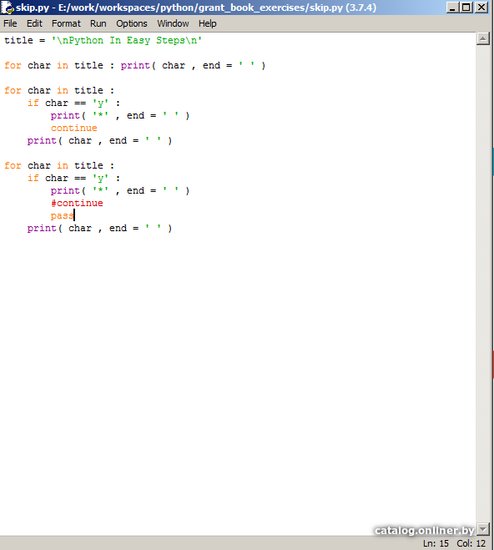Image resolution: width=494 pixels, height=550 pixels.
Task: Open the Help menu
Action: [x=207, y=24]
